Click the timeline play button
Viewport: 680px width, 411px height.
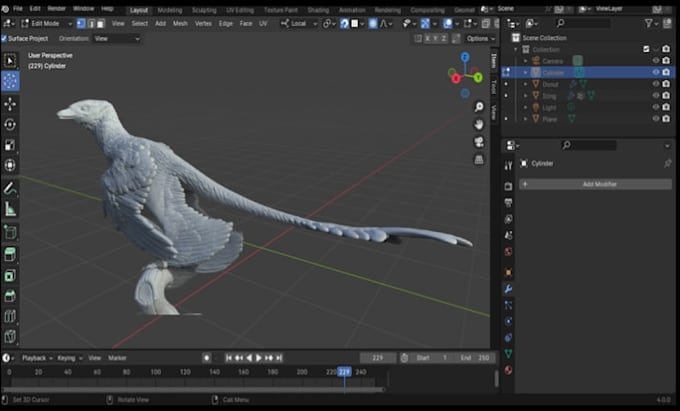click(258, 358)
